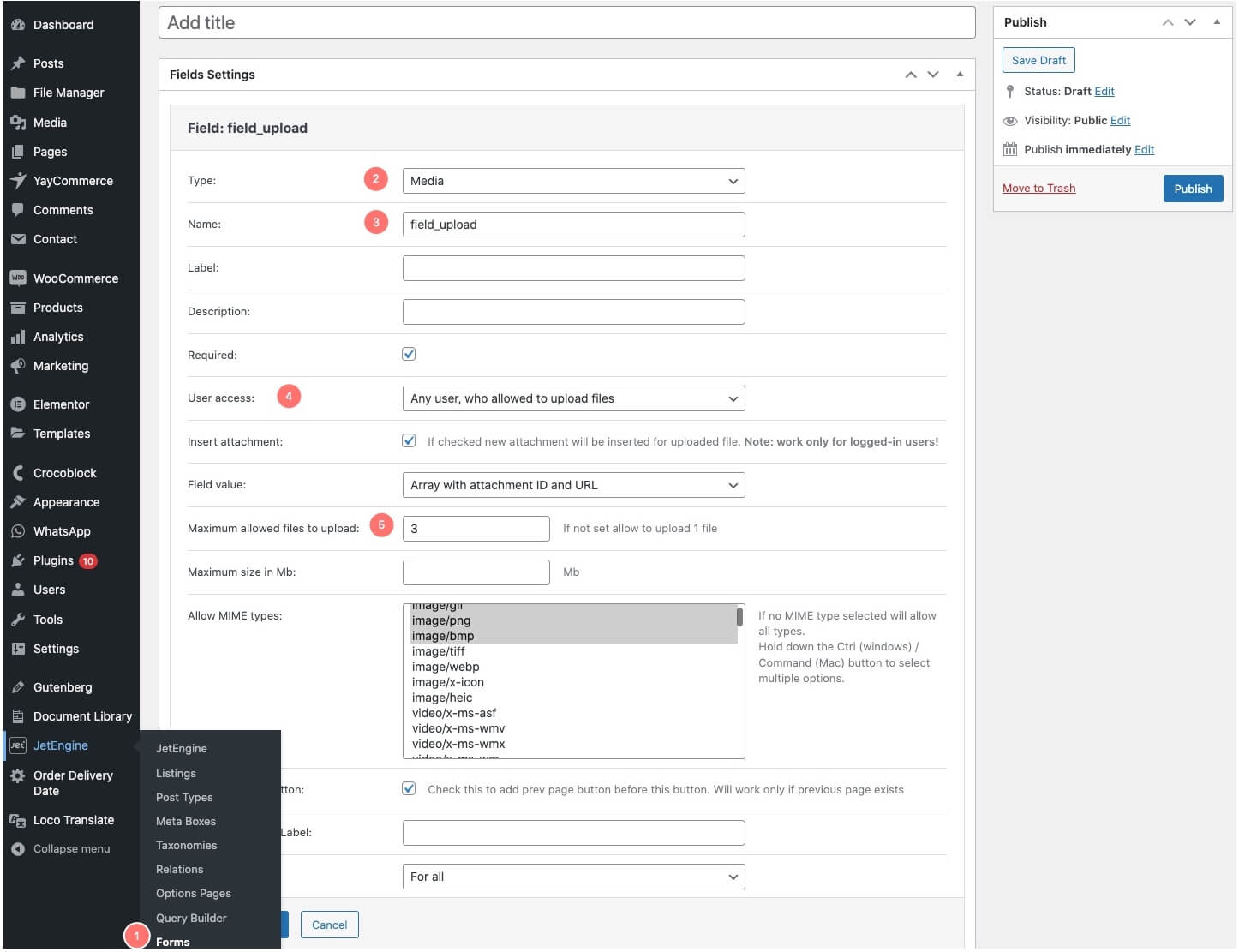Viewport: 1239px width, 952px height.
Task: Uncheck the prev page button checkbox
Action: (x=409, y=788)
